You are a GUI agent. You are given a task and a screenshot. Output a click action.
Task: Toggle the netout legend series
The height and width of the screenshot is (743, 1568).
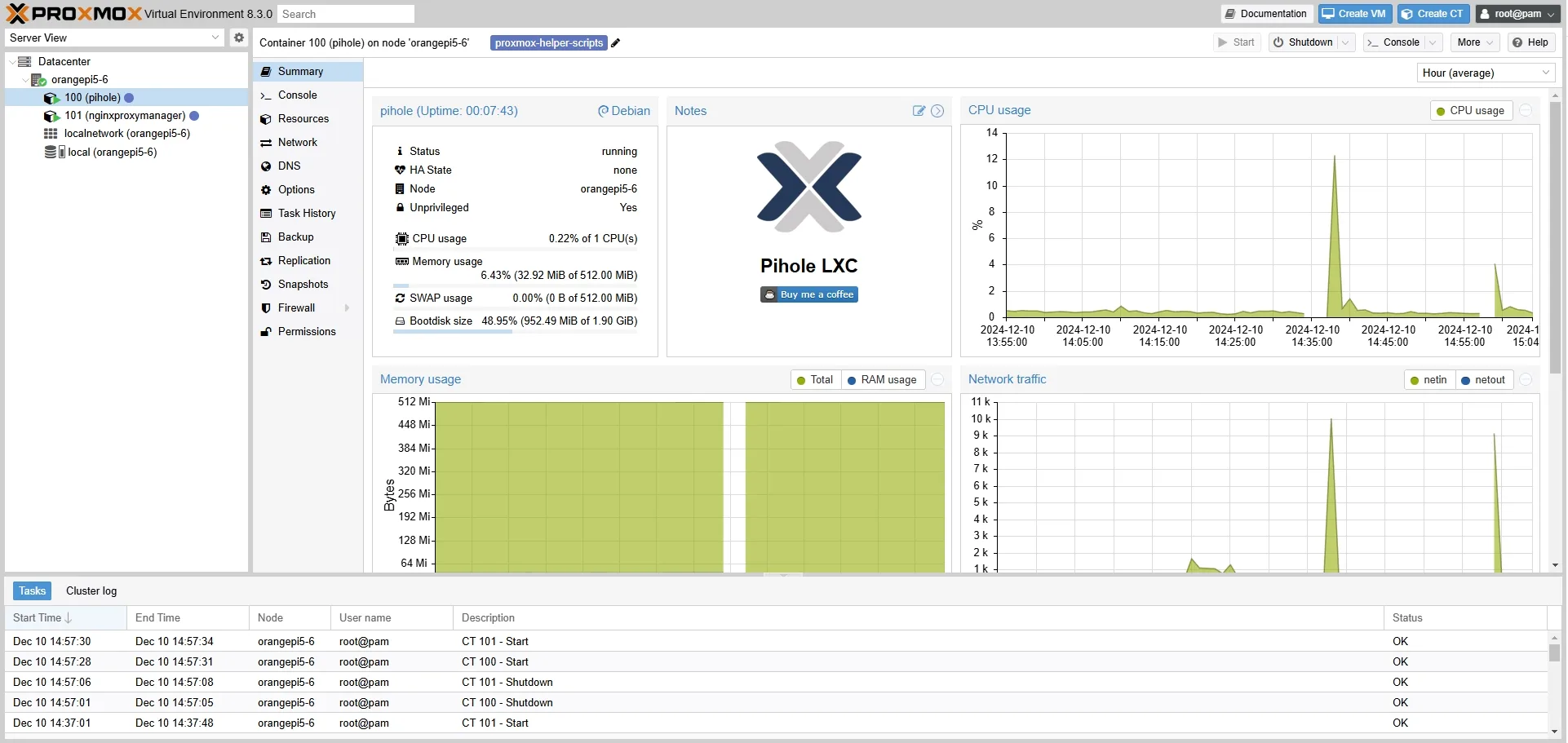click(x=1484, y=380)
